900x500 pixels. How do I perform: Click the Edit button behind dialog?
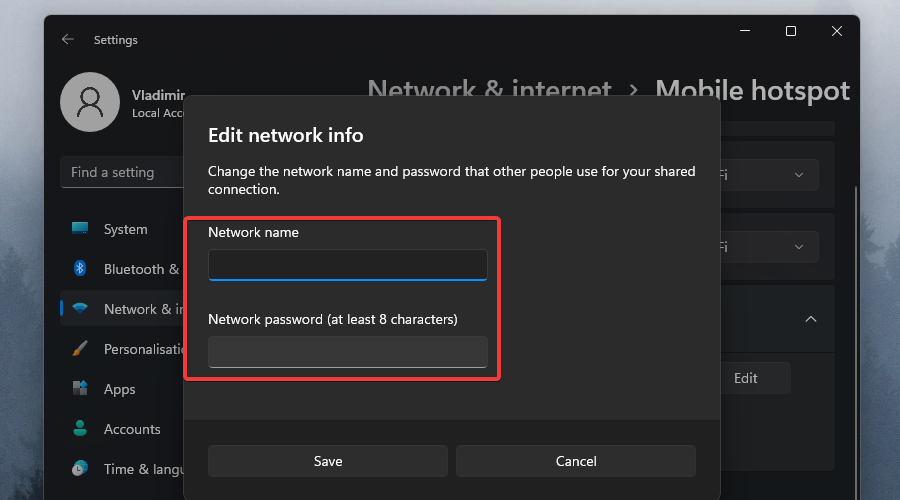click(746, 378)
